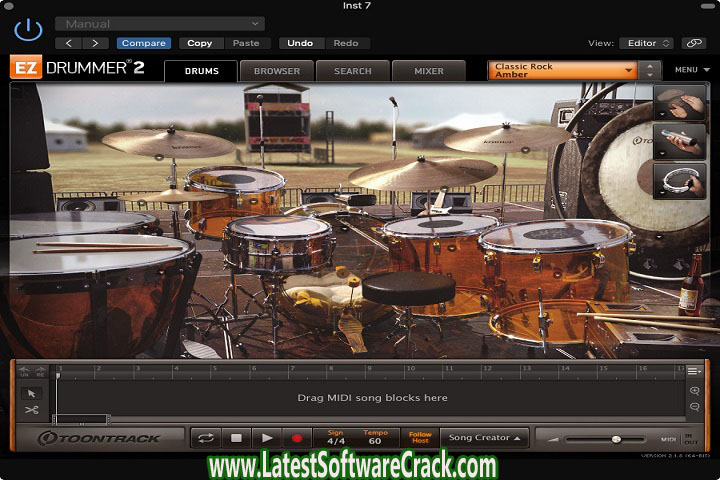Expand the hand claps options arrow
Image resolution: width=720 pixels, height=480 pixels.
[662, 114]
